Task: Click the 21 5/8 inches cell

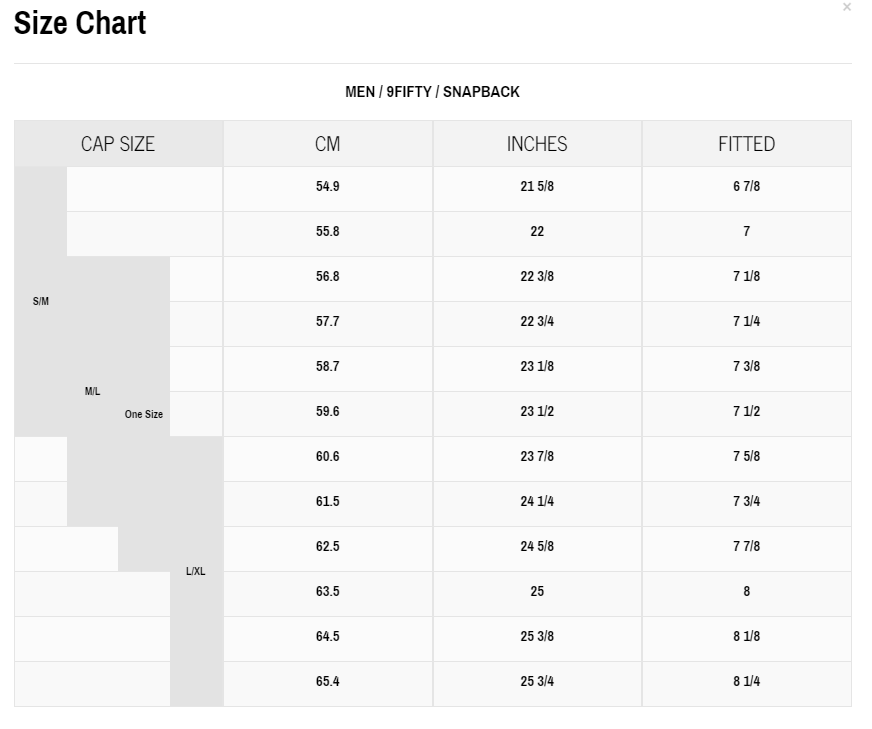Action: [x=537, y=187]
